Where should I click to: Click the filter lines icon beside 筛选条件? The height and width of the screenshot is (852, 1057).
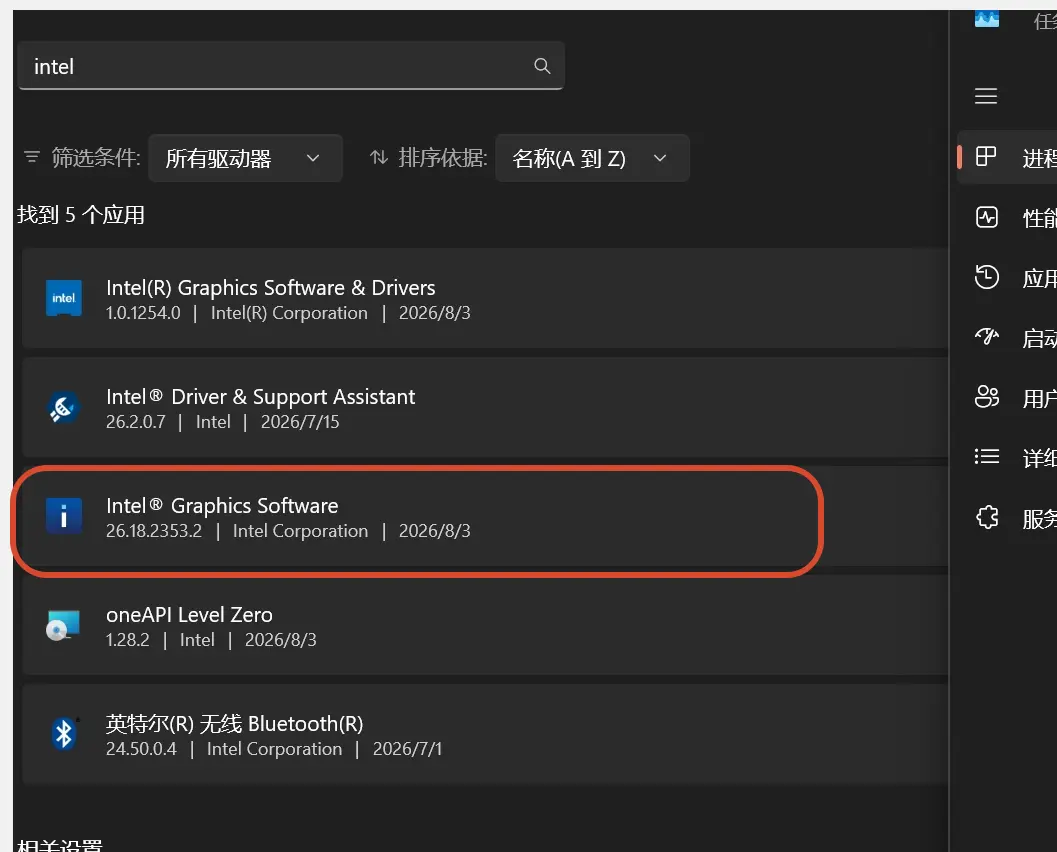pyautogui.click(x=32, y=157)
